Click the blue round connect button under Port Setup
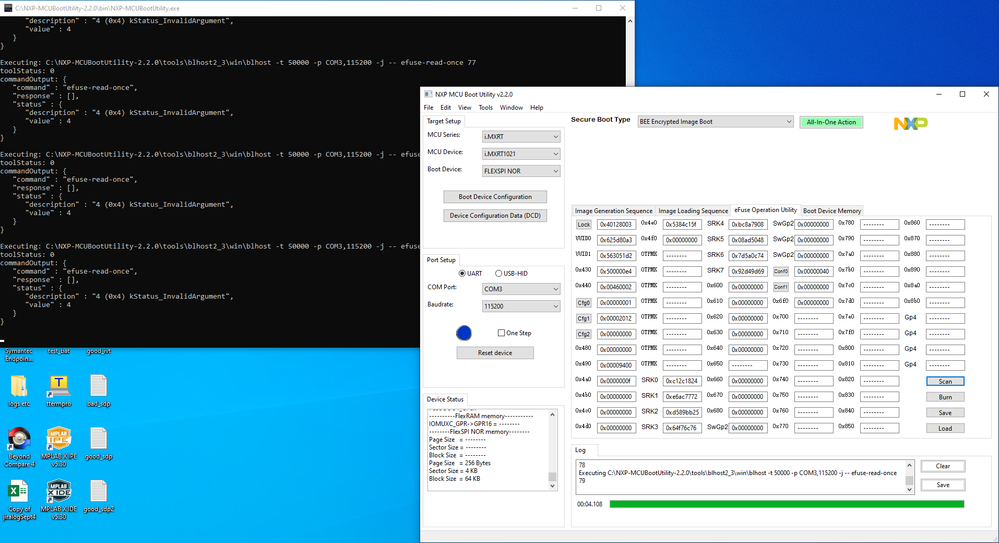 point(464,333)
